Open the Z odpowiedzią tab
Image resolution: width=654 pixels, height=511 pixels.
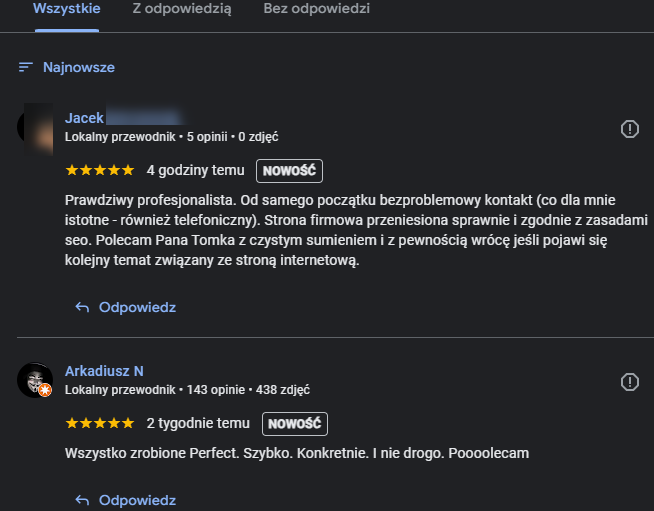[x=182, y=9]
